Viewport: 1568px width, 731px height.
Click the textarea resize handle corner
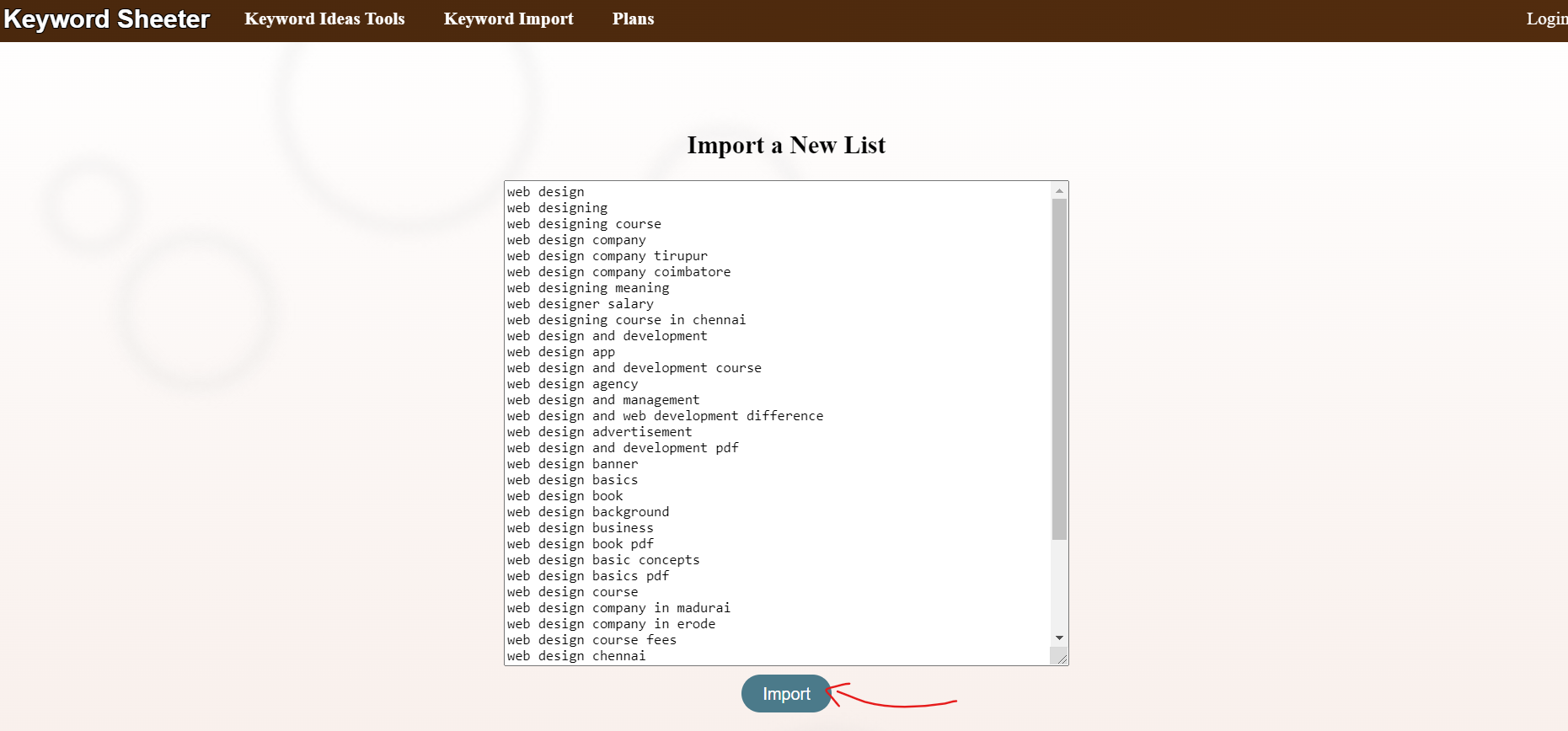[1061, 658]
